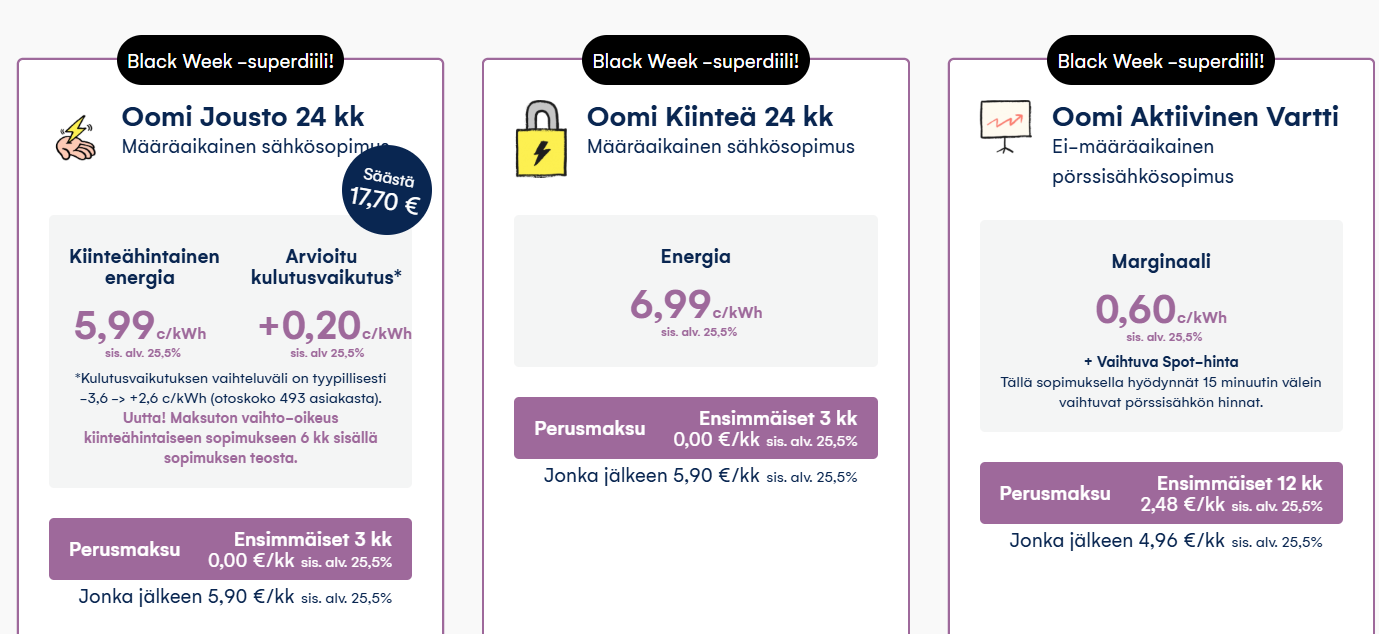Click the 0,60 c/kWh margin price

1160,309
